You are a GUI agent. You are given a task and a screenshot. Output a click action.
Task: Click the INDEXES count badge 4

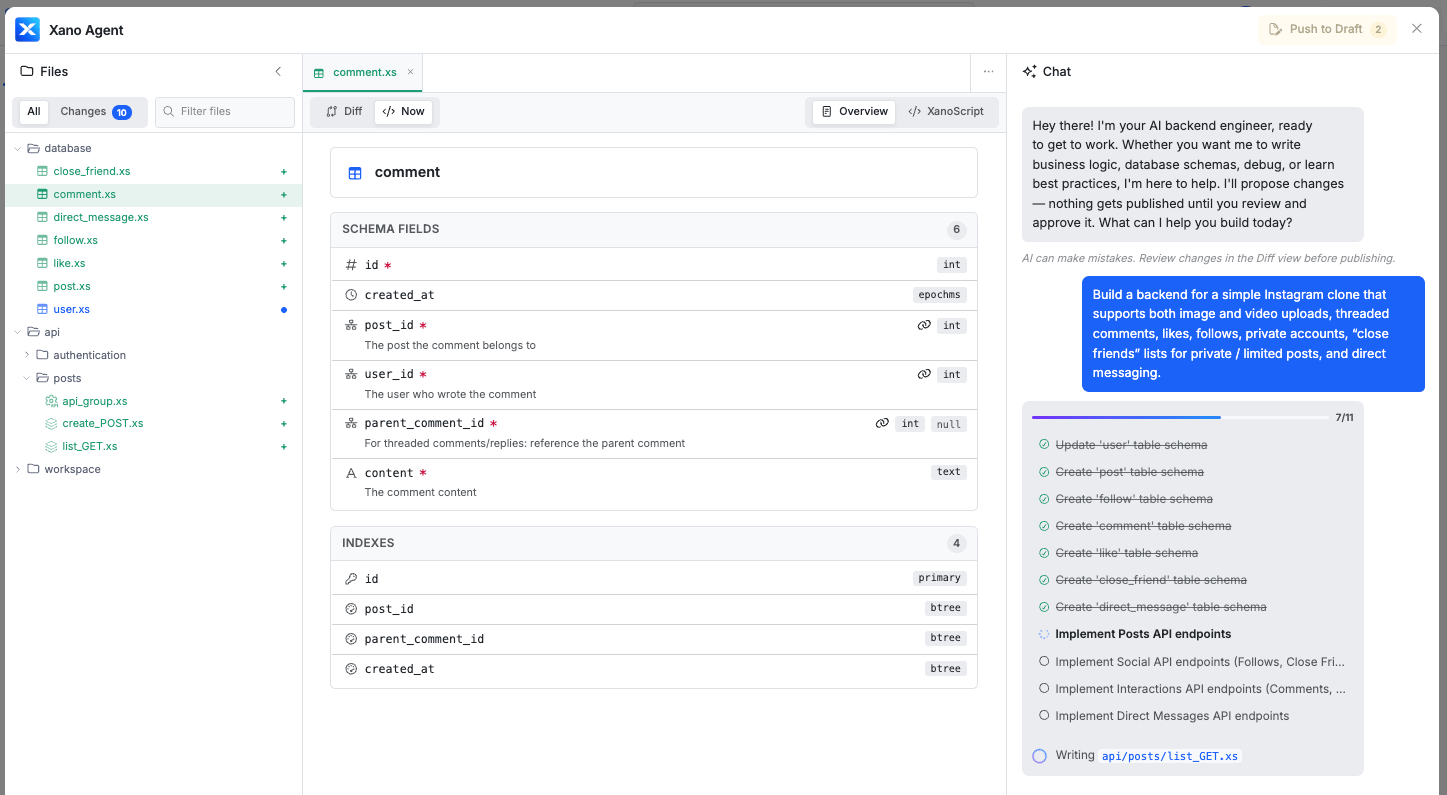(x=956, y=544)
